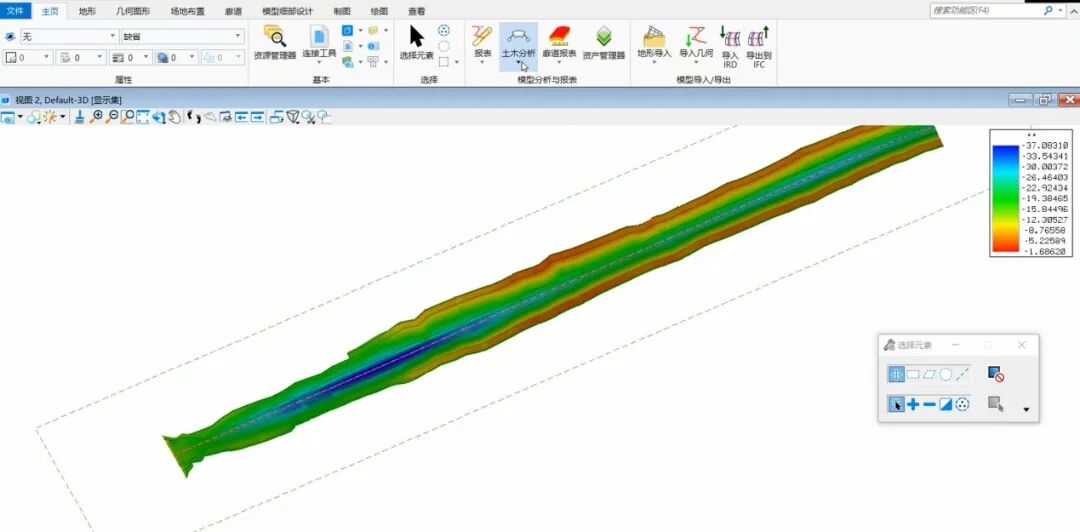Click 导出到IFC export icon
The image size is (1080, 532).
[x=758, y=46]
